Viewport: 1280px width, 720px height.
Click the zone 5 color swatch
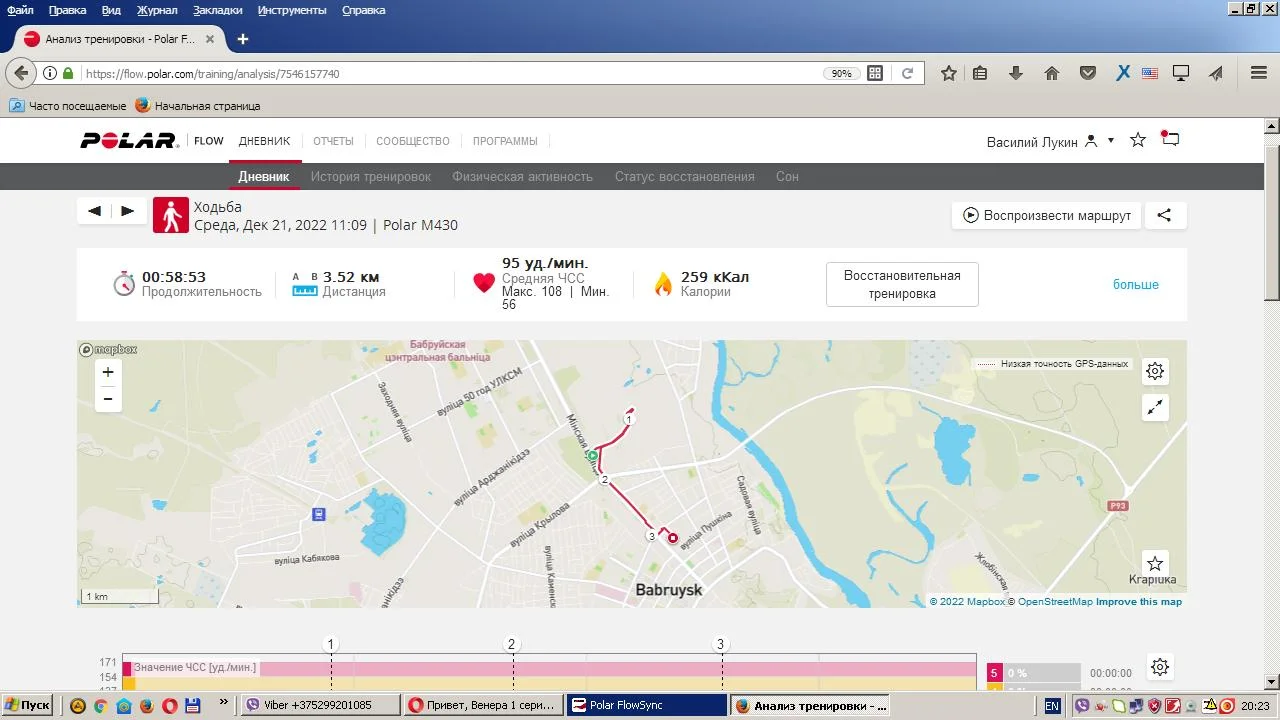994,673
